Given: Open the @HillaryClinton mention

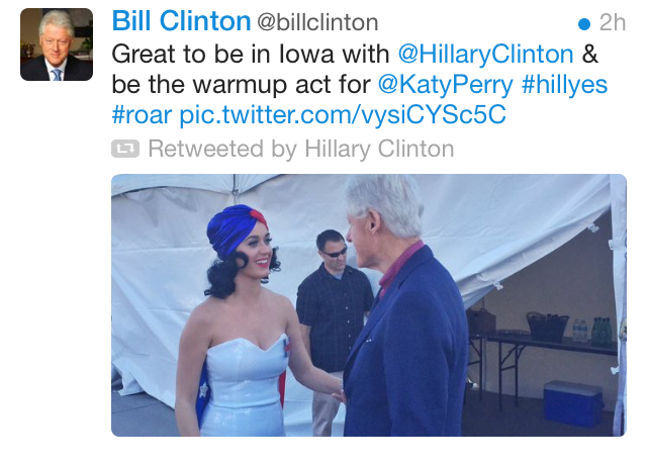Looking at the screenshot, I should coord(486,54).
